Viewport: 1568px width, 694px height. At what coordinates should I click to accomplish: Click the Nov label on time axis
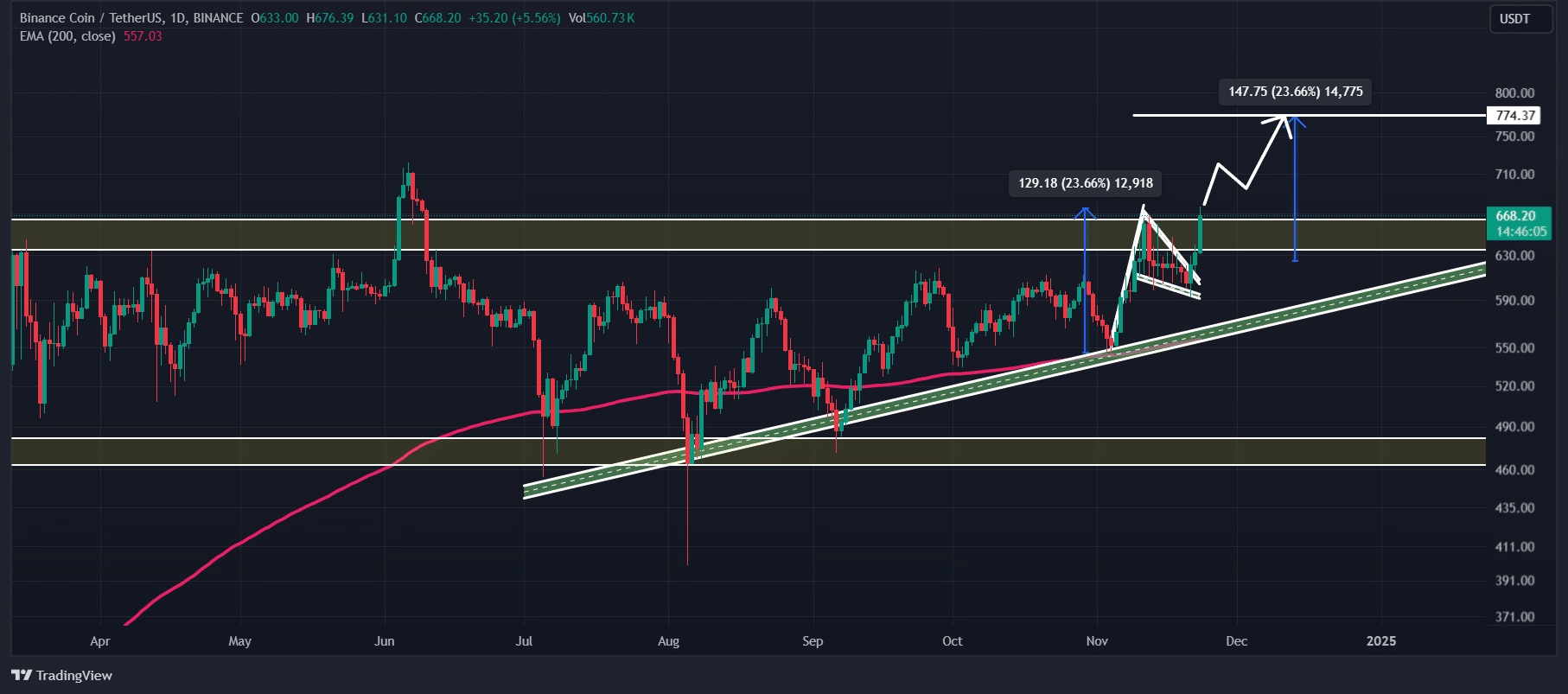1097,641
